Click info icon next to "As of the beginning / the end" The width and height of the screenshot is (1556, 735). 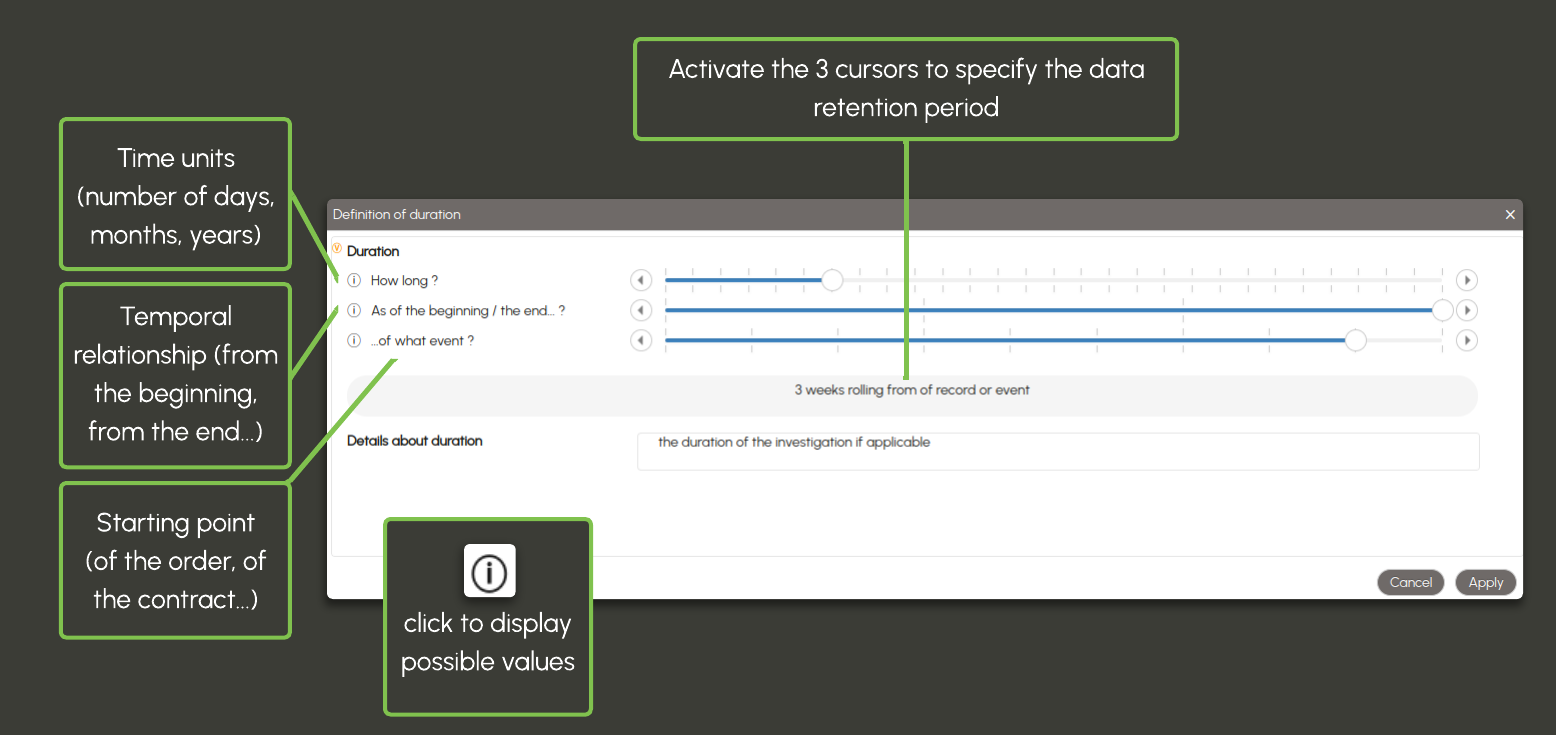[x=354, y=311]
